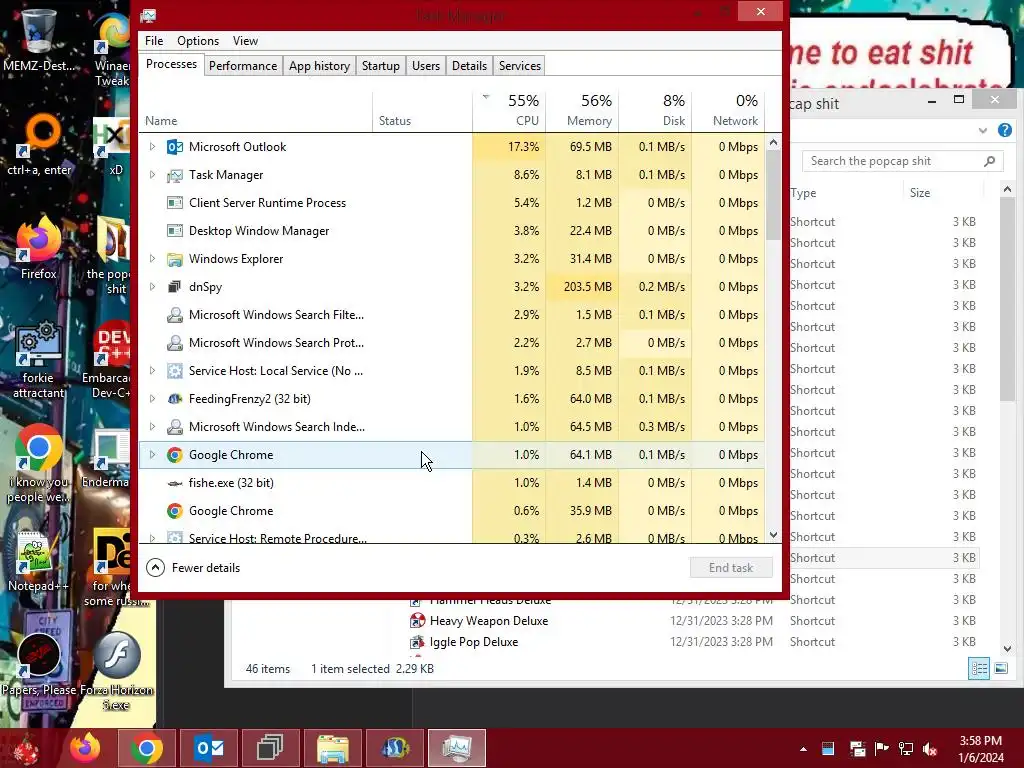Switch to the Startup tab
This screenshot has height=768, width=1024.
tap(381, 66)
